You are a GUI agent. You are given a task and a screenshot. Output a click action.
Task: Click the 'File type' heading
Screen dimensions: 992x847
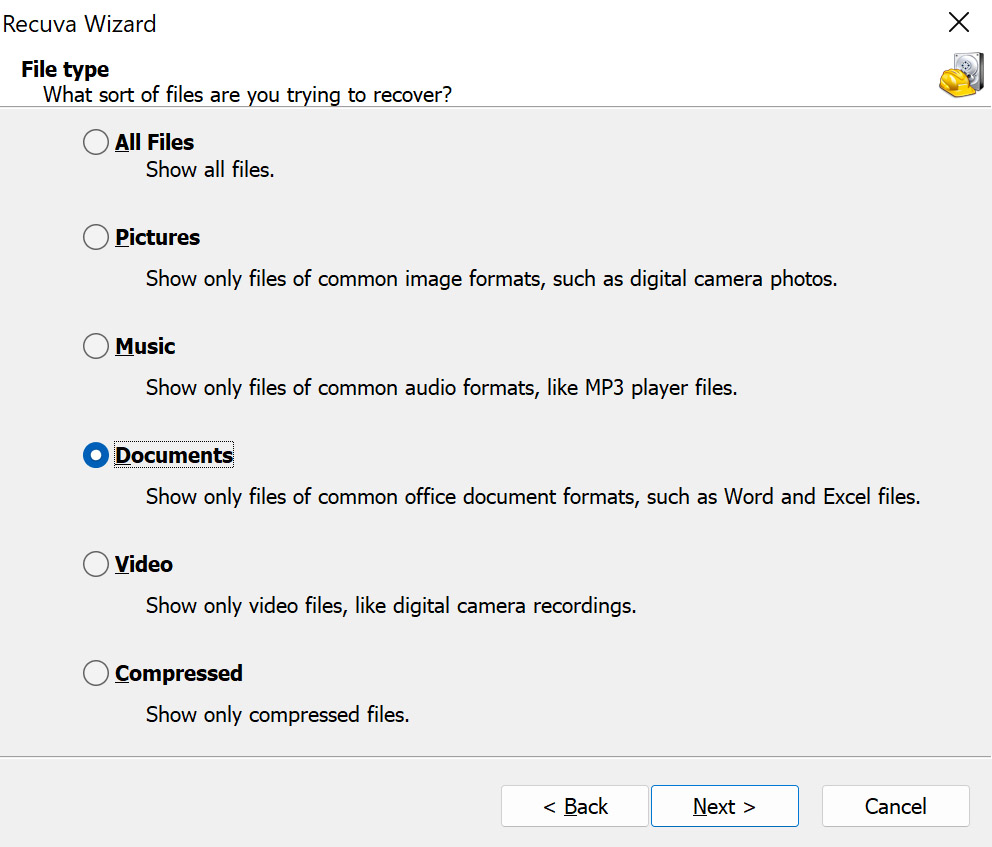(65, 69)
